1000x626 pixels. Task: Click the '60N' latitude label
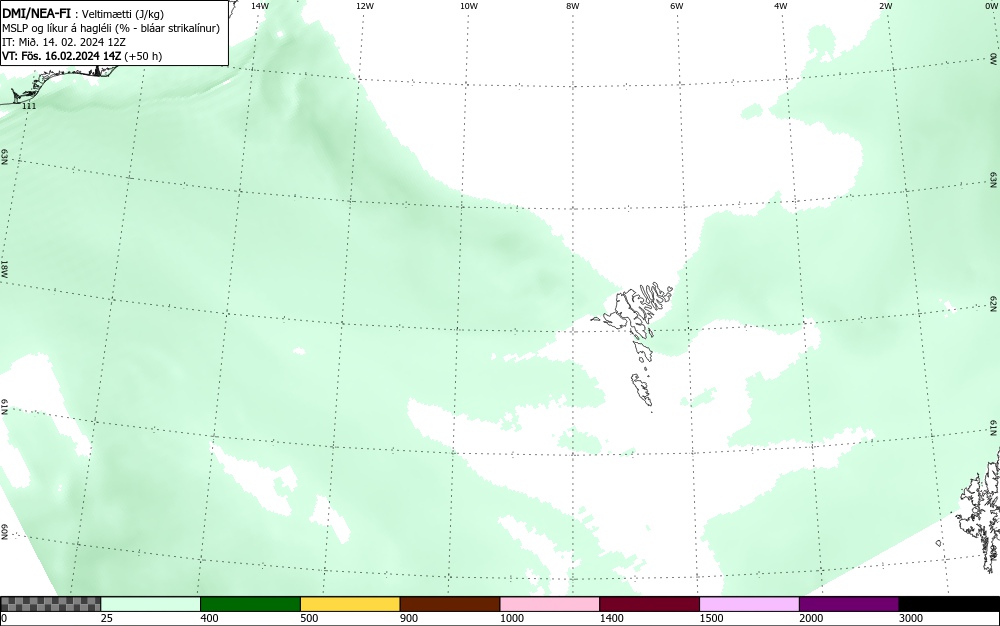click(x=4, y=532)
